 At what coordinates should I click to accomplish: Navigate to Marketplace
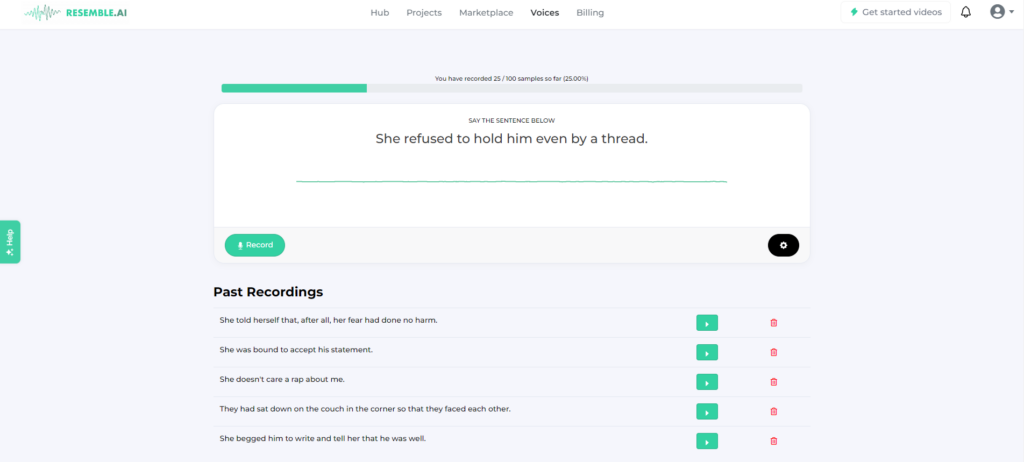[486, 13]
